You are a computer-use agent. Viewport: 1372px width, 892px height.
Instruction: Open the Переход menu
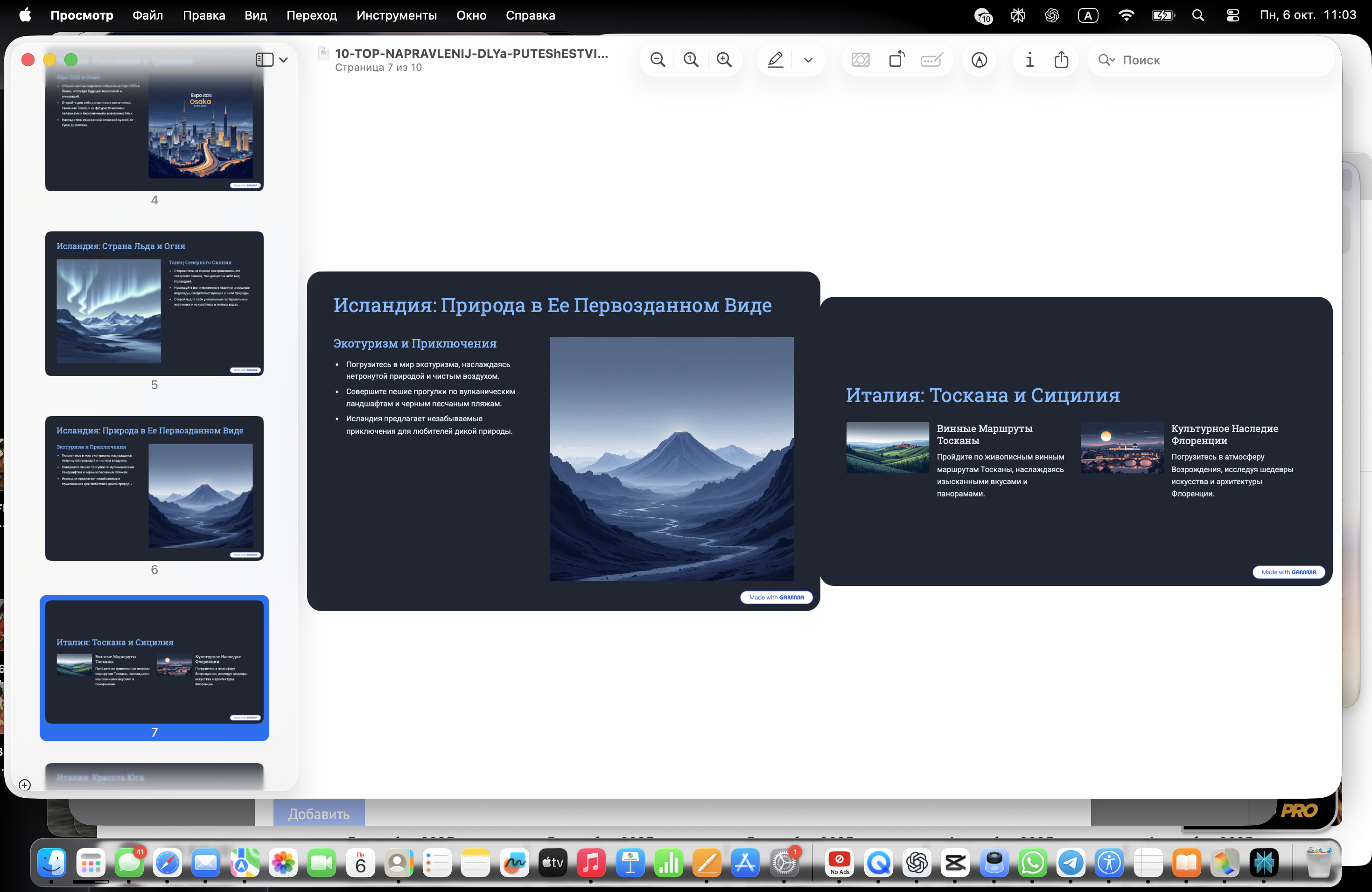point(311,15)
